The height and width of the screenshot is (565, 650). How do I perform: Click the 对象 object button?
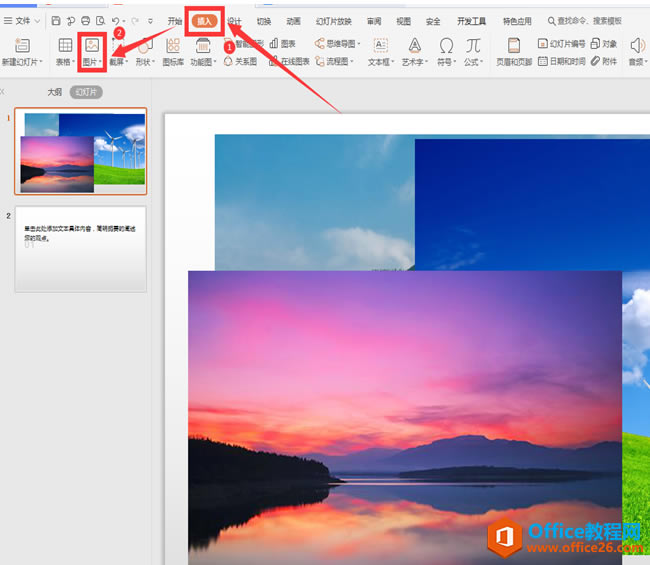click(x=604, y=44)
